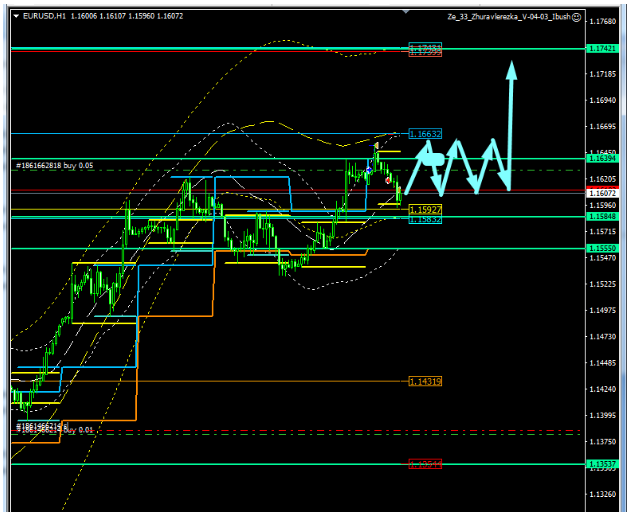Click the green 1.17421 price axis tag
The height and width of the screenshot is (520, 634).
click(603, 48)
